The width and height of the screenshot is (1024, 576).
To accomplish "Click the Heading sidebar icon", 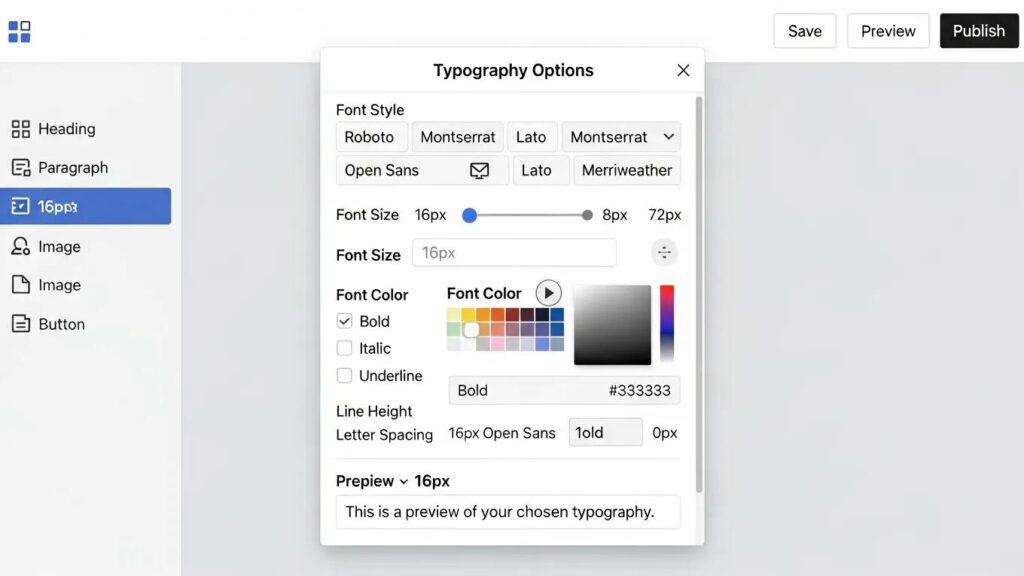I will pos(20,129).
